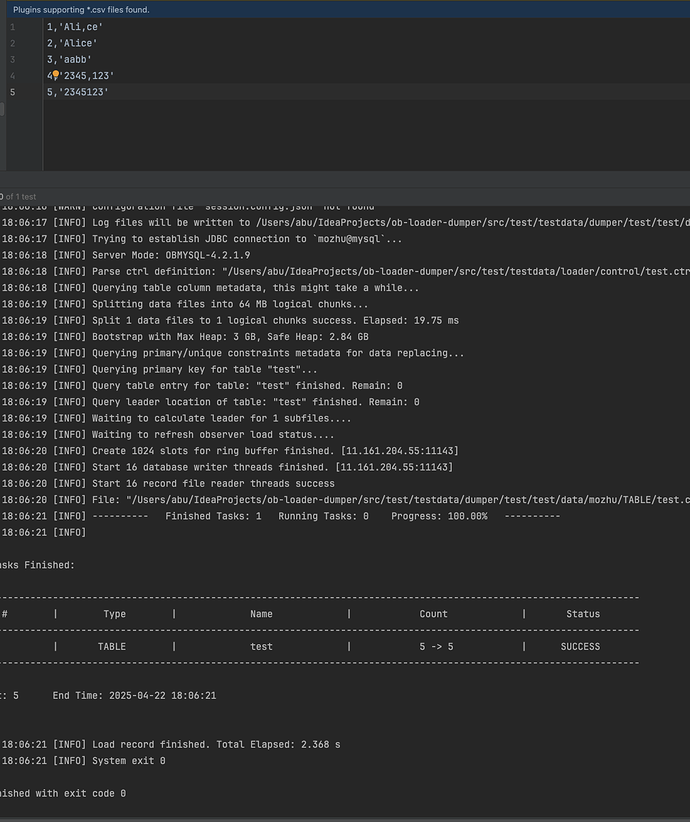690x822 pixels.
Task: Click the 'Status' column header in result table
Action: pos(583,613)
